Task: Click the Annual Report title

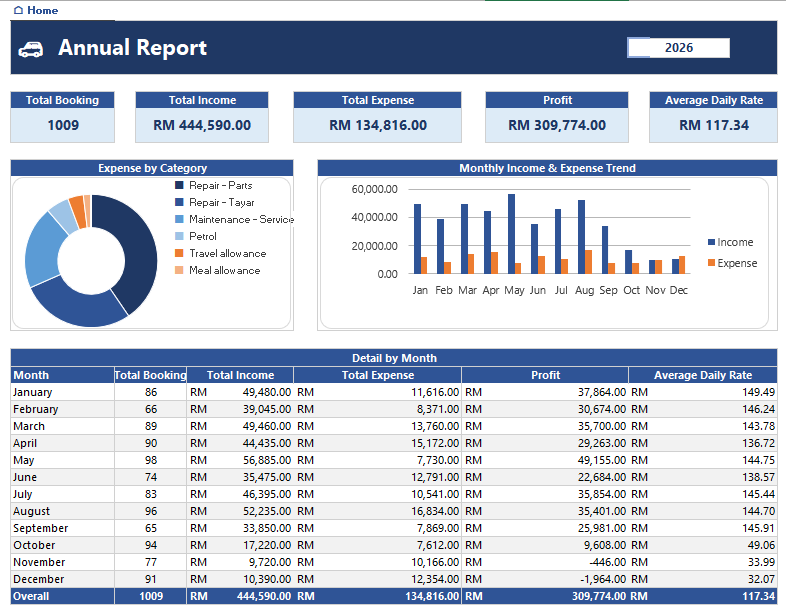Action: [x=132, y=48]
